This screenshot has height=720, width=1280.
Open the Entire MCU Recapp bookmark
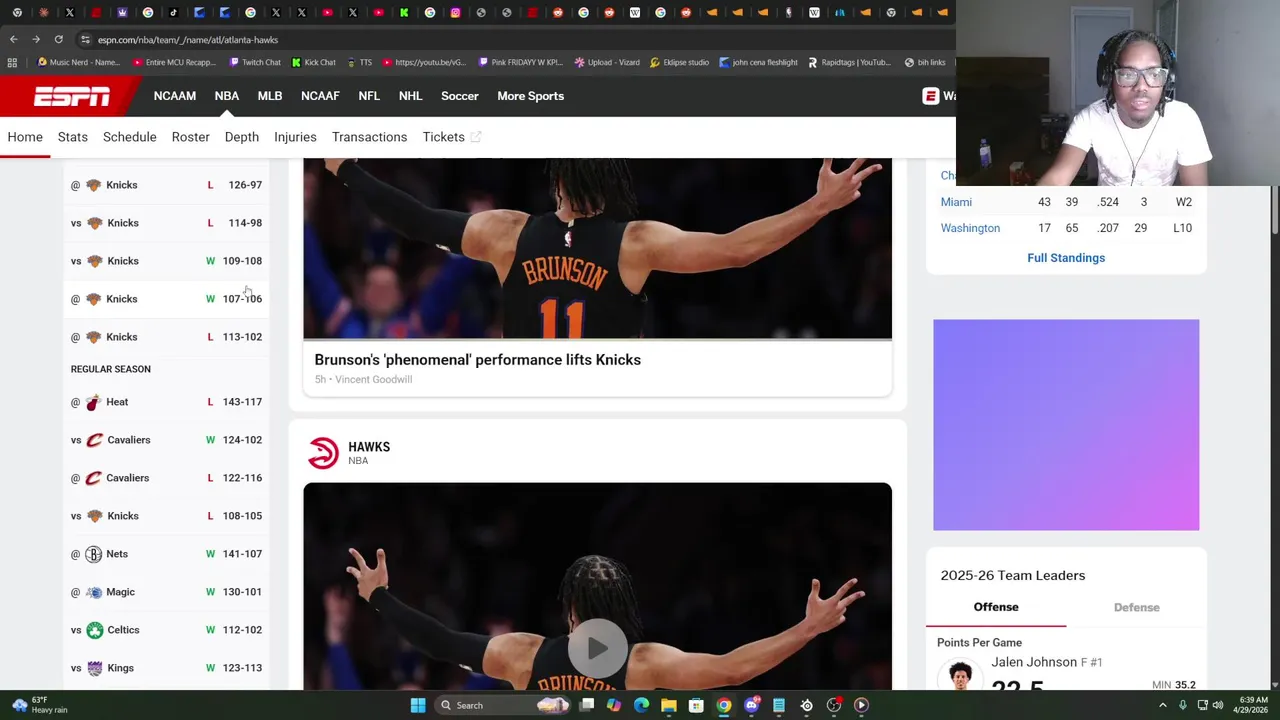pyautogui.click(x=173, y=62)
